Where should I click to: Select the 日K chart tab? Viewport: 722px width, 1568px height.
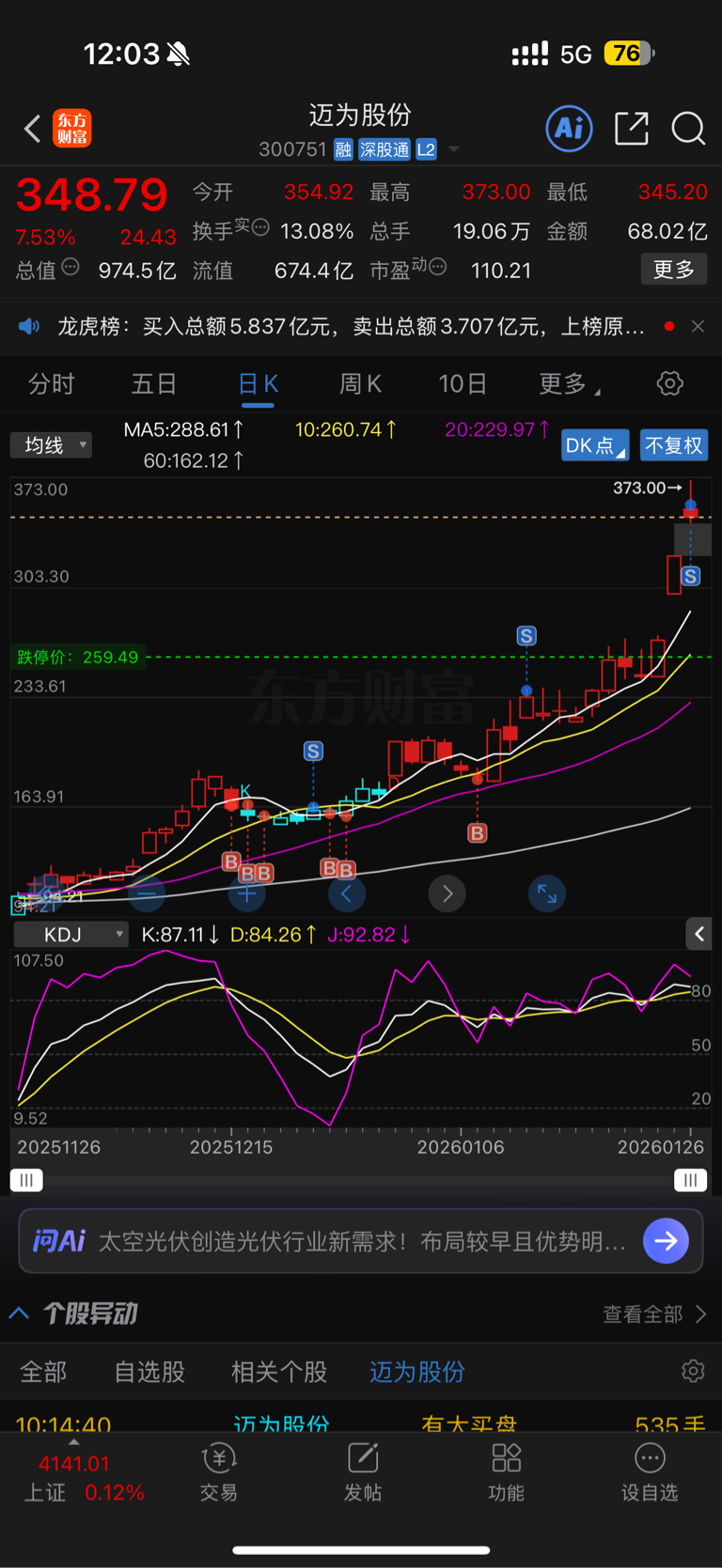(x=258, y=383)
